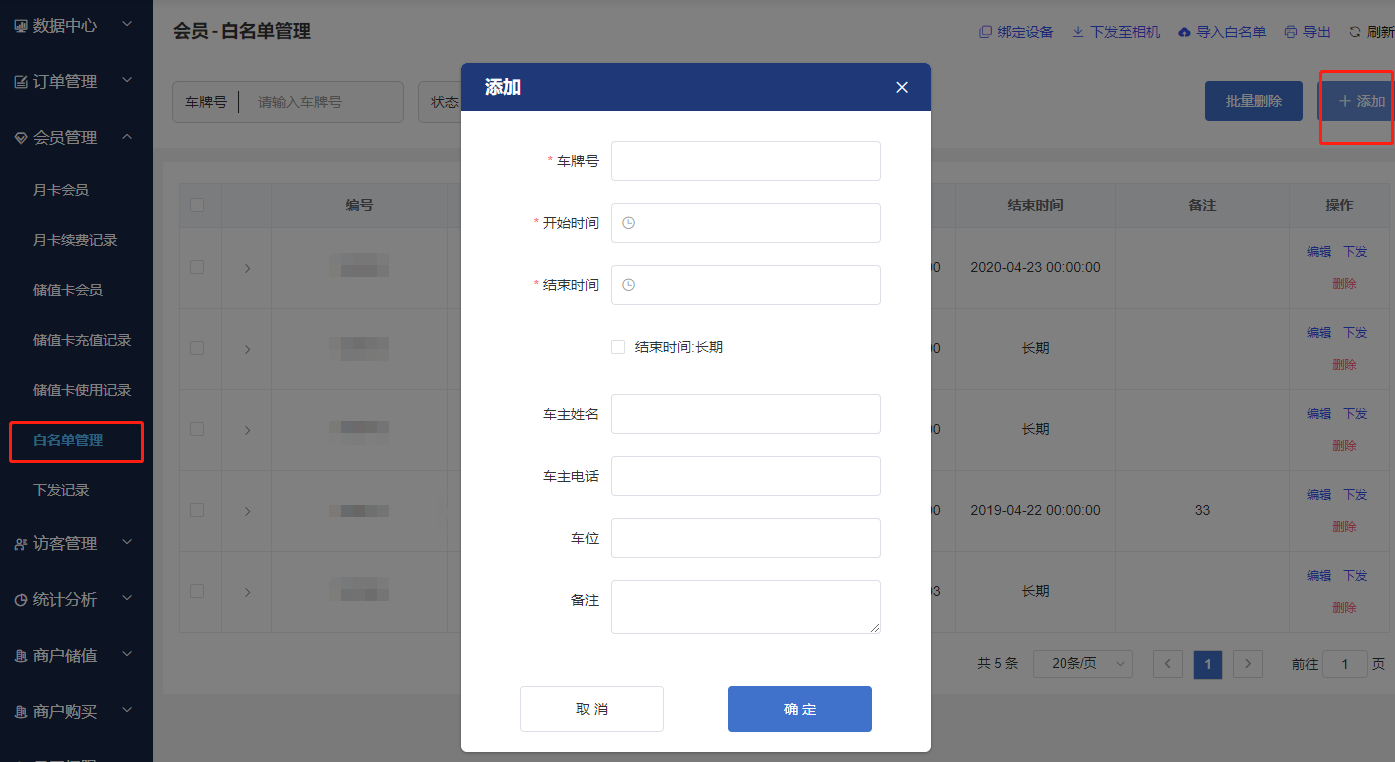The height and width of the screenshot is (762, 1395).
Task: Open 月卡会员 menu item
Action: pos(61,190)
